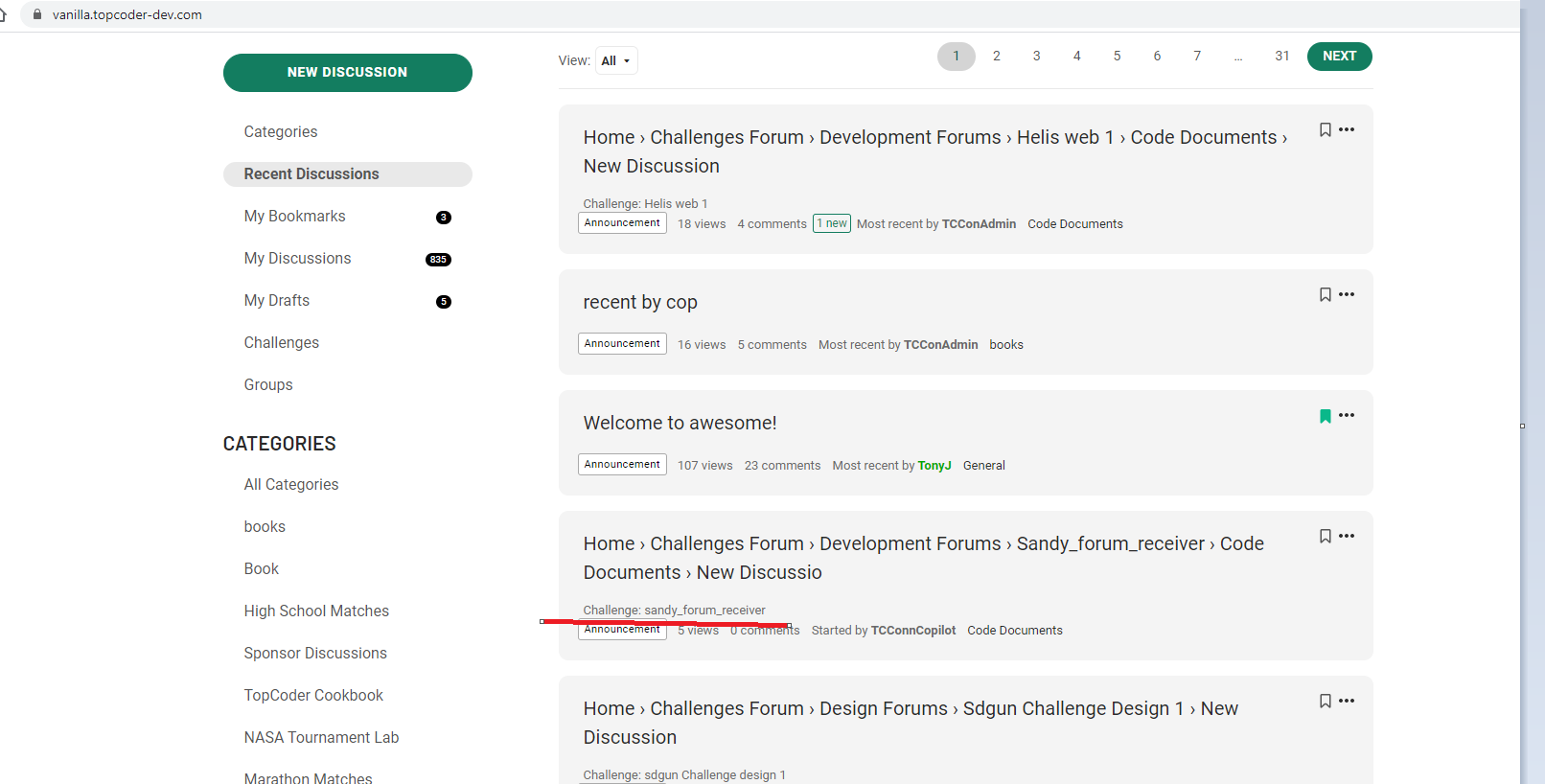Open Code Documents tag in Sandy_forum_receiver row
This screenshot has height=784, width=1545.
1015,630
